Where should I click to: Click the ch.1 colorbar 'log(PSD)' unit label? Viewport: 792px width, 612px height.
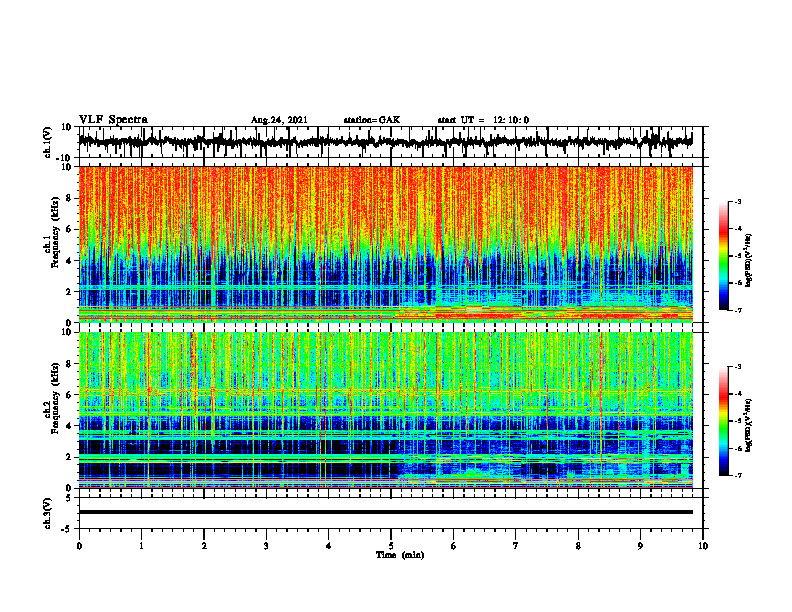click(x=750, y=260)
